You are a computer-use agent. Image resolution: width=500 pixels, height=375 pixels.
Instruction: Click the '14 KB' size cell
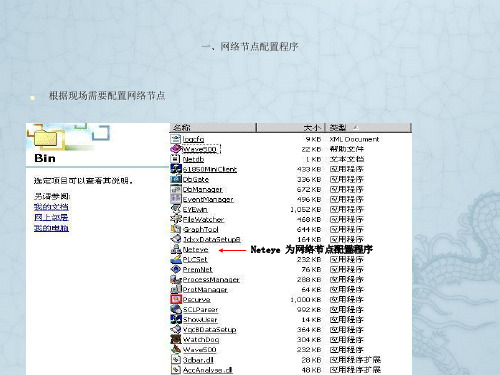(311, 319)
